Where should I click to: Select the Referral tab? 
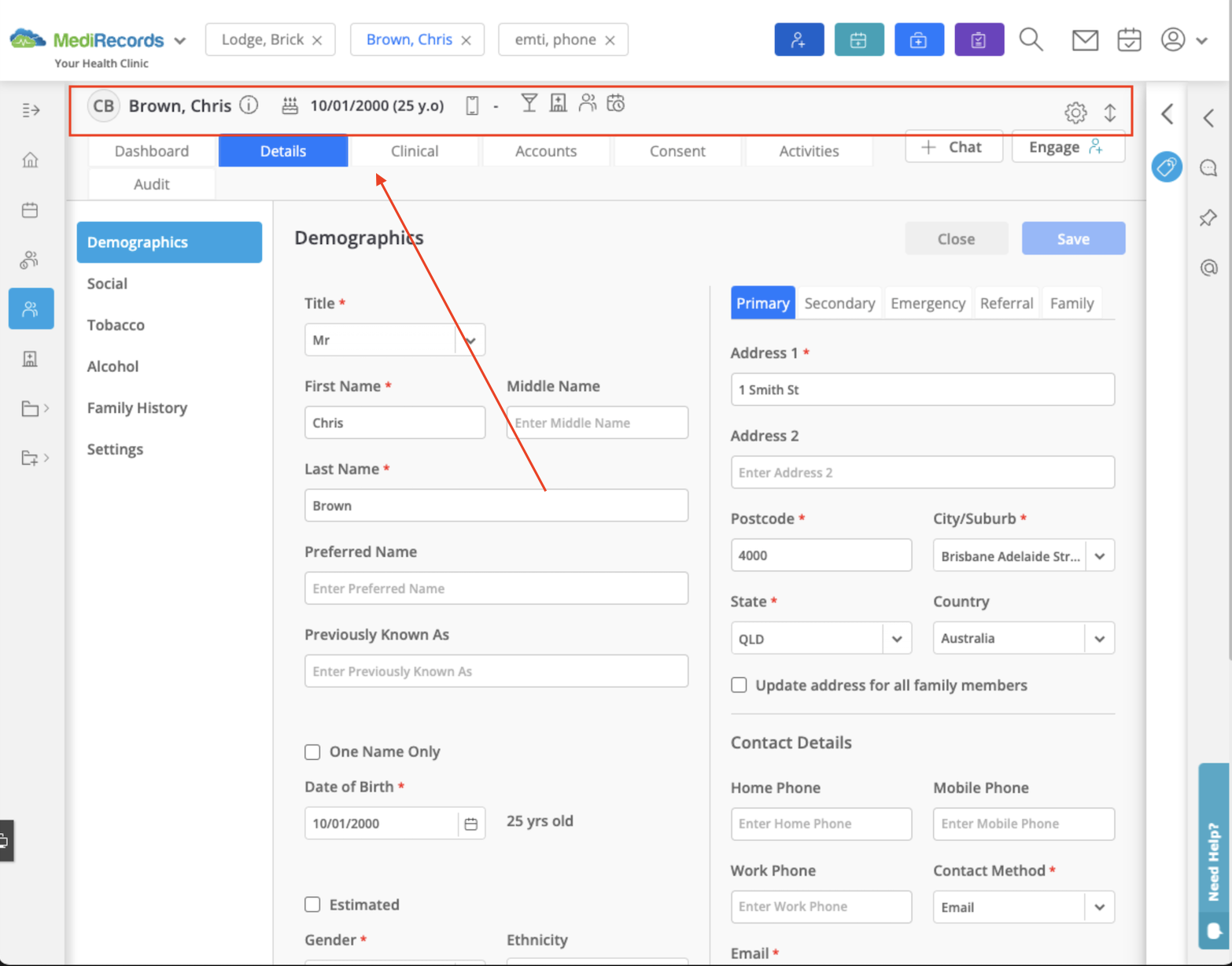coord(1006,303)
